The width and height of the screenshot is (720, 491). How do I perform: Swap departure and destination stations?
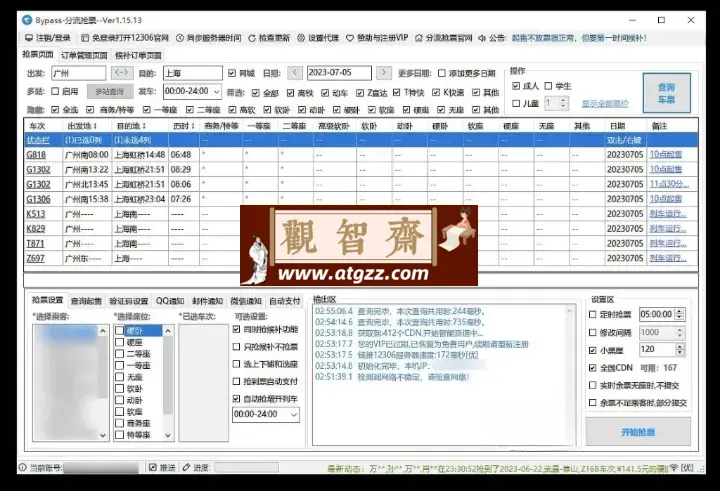pyautogui.click(x=121, y=73)
